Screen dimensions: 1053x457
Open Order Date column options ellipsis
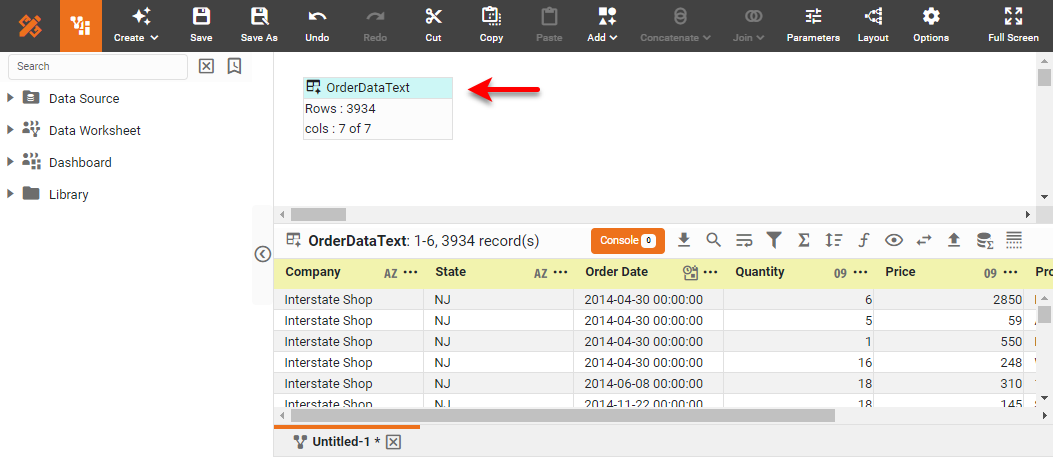coord(711,272)
